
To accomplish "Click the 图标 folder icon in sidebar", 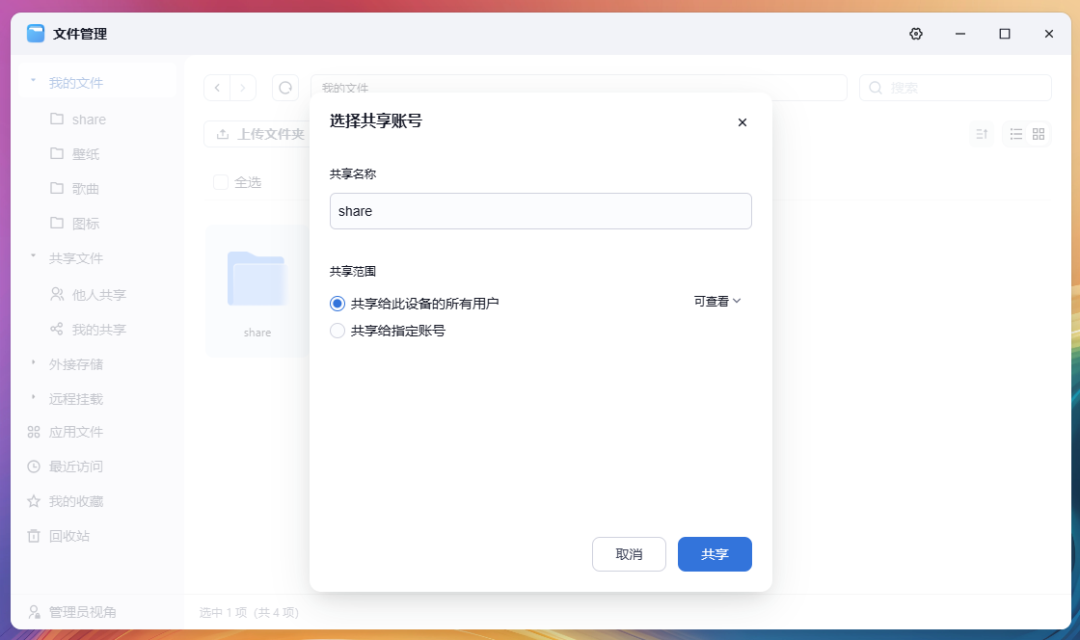I will [56, 223].
